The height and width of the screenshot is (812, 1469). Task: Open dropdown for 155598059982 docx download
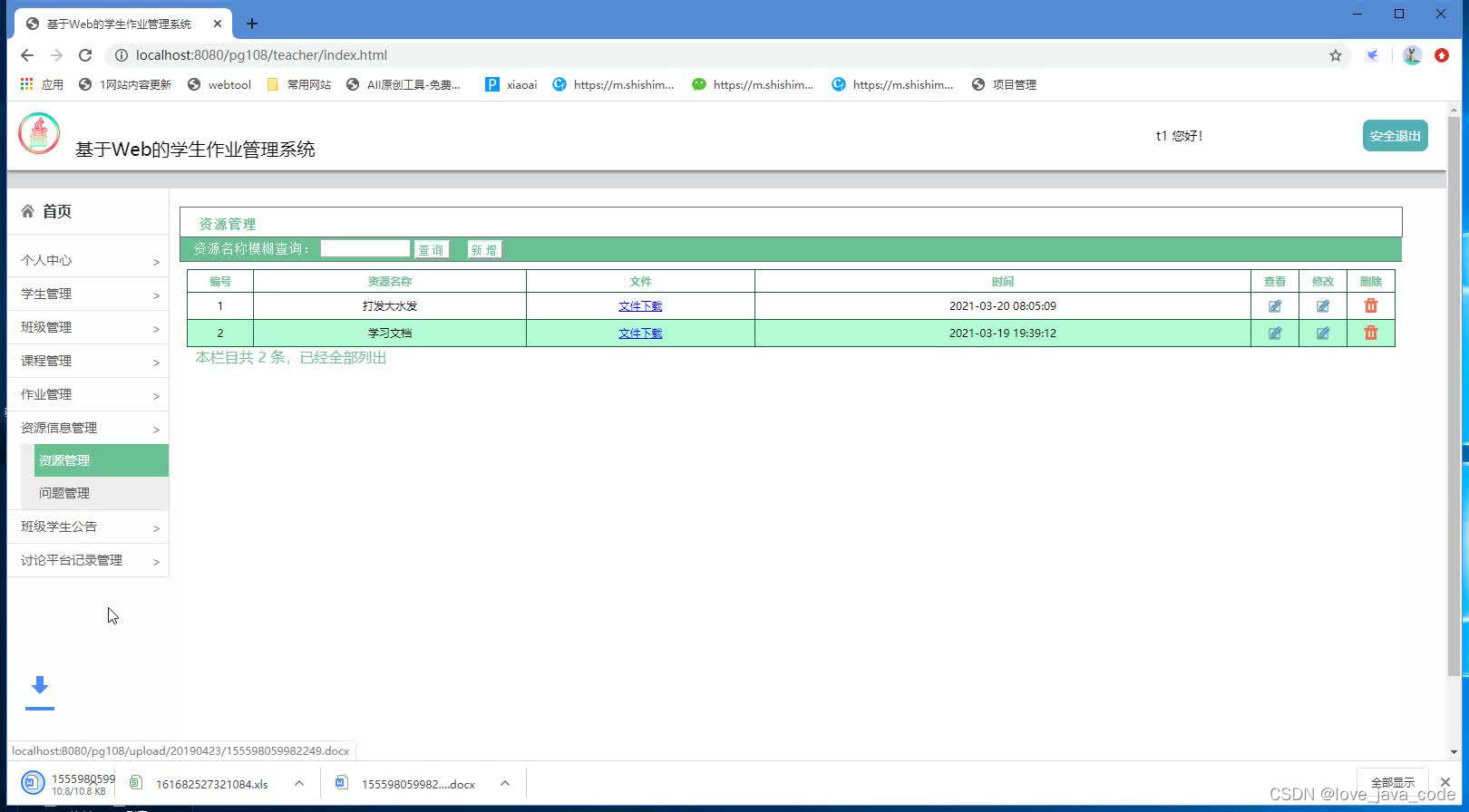point(505,783)
